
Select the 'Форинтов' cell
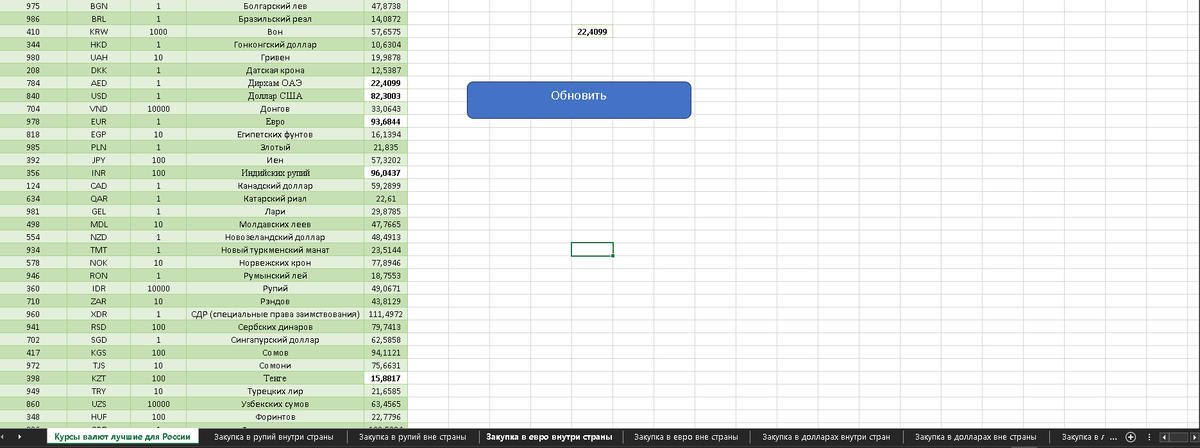275,417
